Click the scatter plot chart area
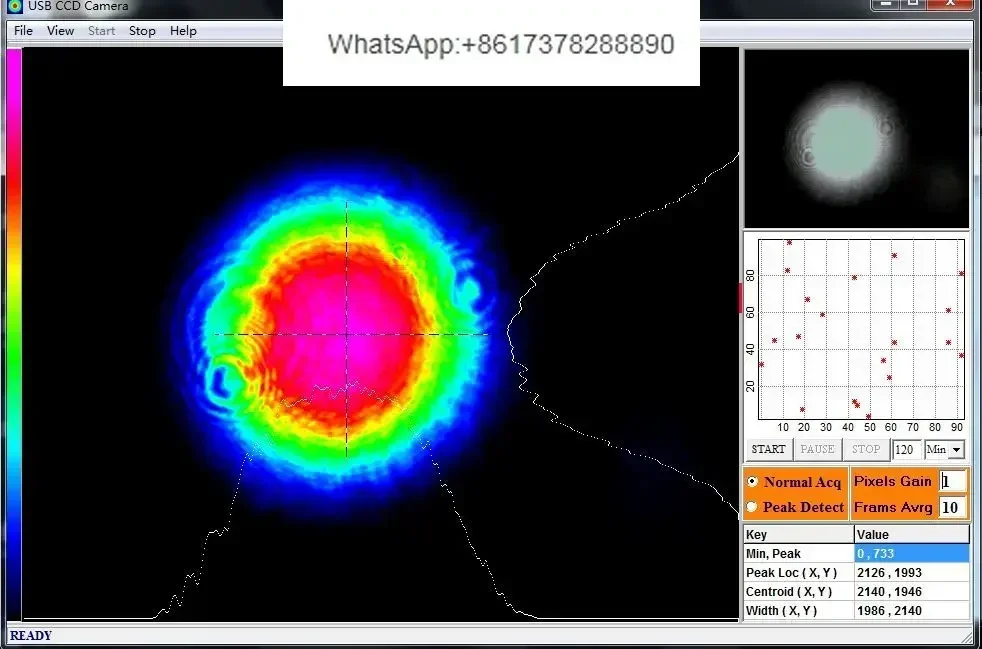The height and width of the screenshot is (649, 982). [861, 330]
